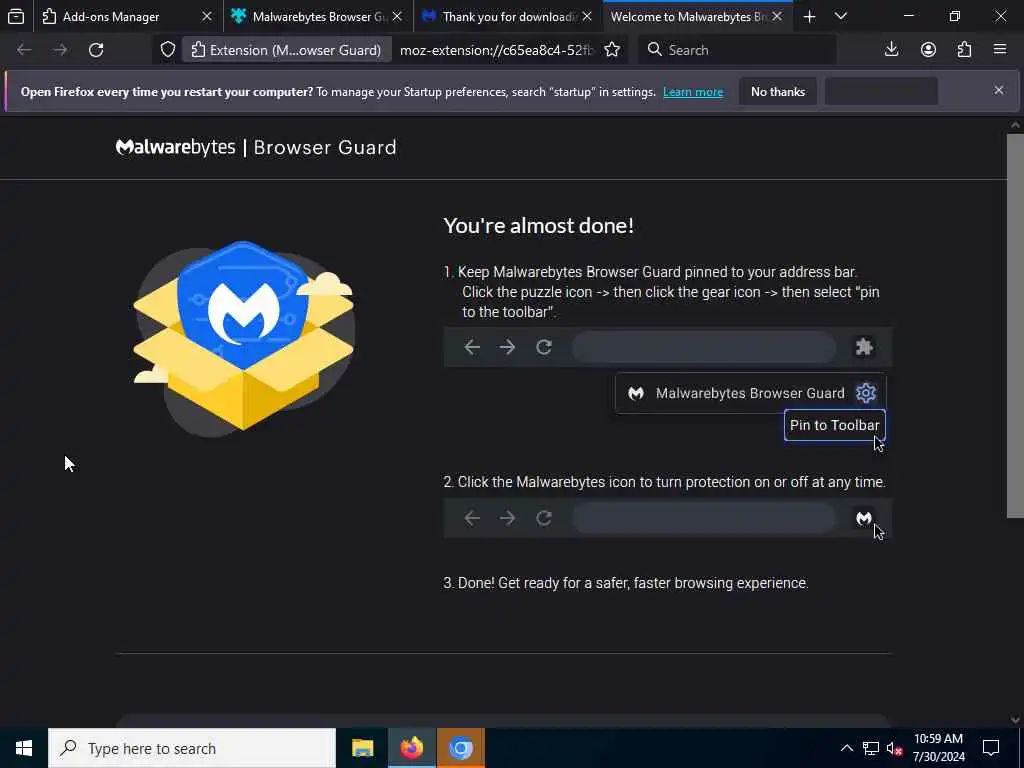Open the Firefox View icon in the tab bar
The image size is (1024, 768).
tap(16, 16)
